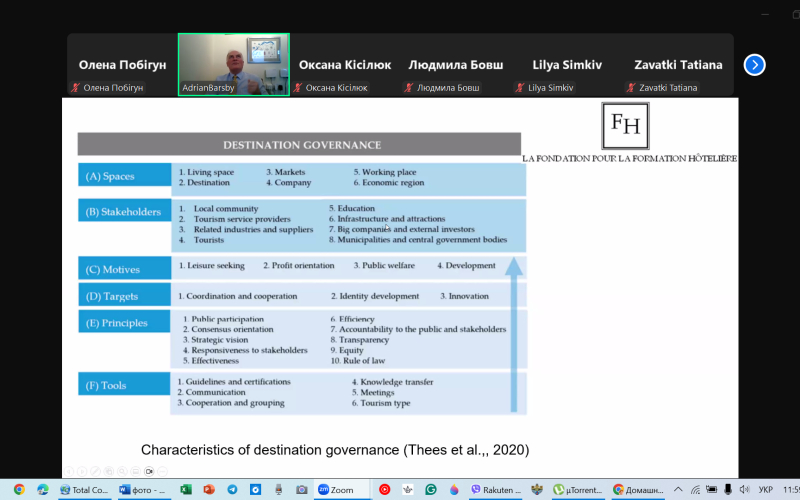This screenshot has width=800, height=500.
Task: Click the text 'Economic region'
Action: point(393,183)
